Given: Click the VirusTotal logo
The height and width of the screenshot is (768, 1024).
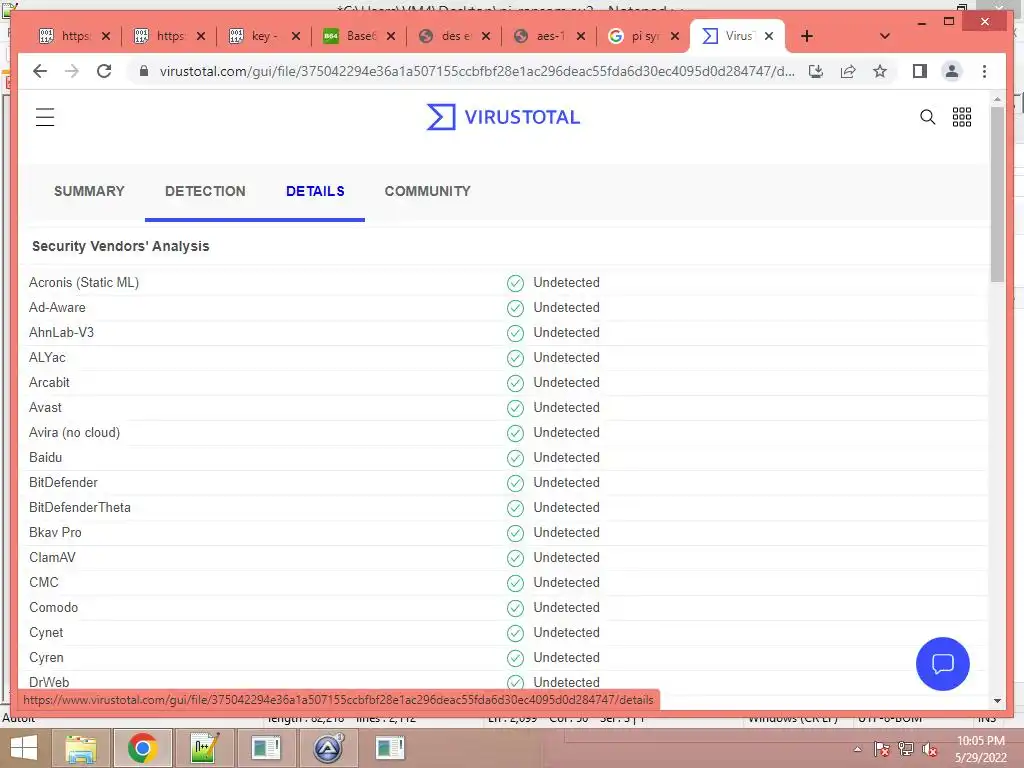Looking at the screenshot, I should (x=503, y=117).
